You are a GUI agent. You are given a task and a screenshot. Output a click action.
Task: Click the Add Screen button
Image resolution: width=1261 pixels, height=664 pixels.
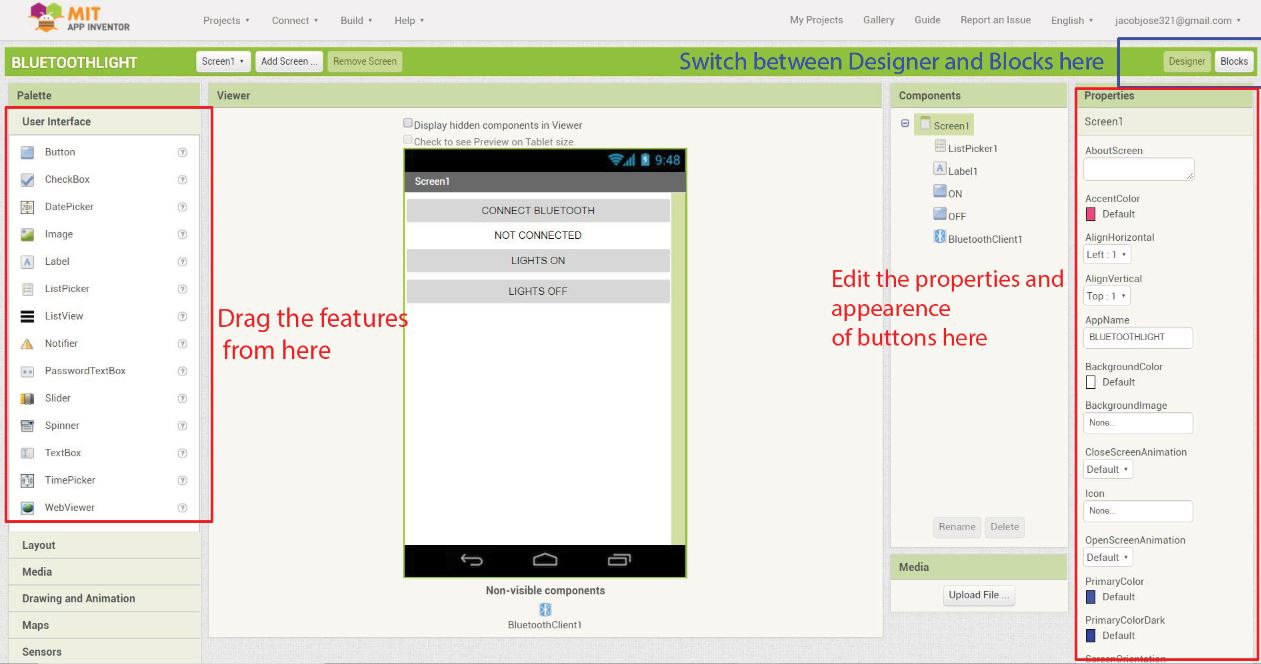(x=289, y=61)
